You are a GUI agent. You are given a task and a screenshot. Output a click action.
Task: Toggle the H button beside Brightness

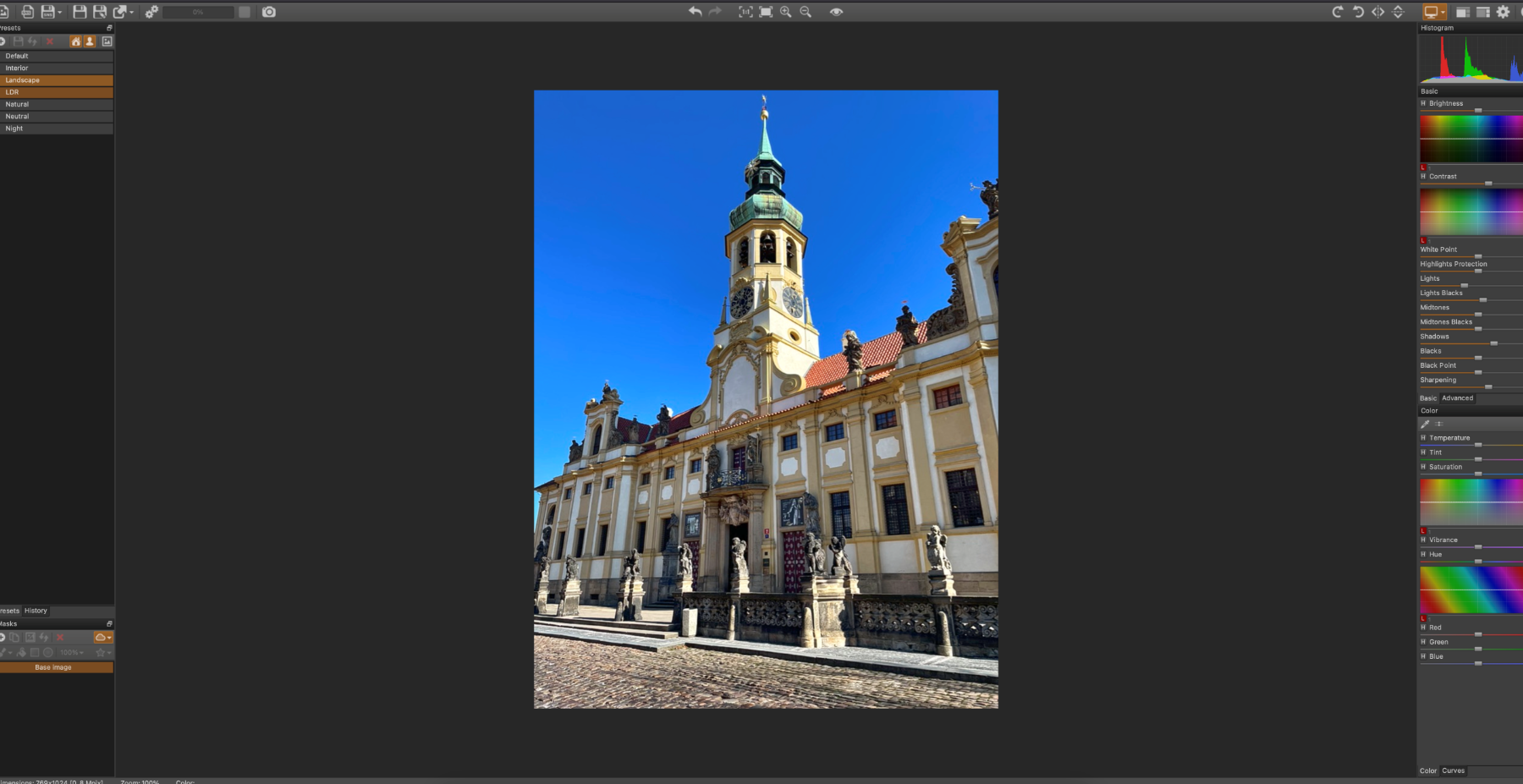click(x=1423, y=103)
